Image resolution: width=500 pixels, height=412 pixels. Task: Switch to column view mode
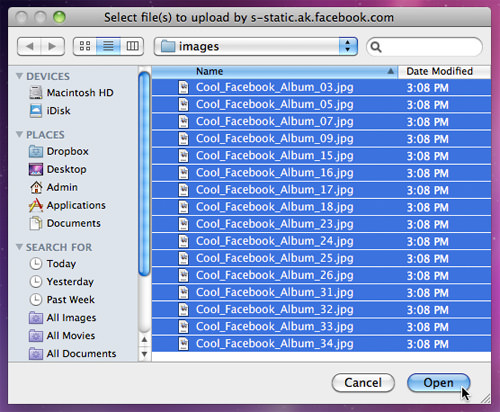(132, 46)
